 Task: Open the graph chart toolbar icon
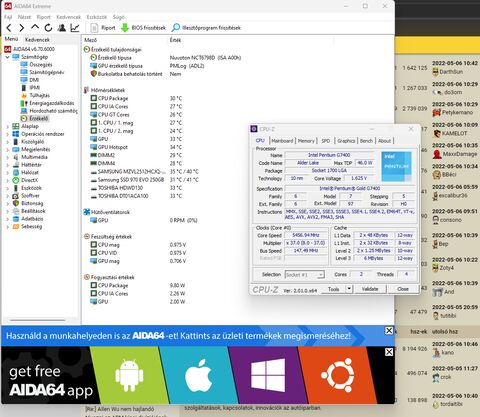(x=75, y=28)
